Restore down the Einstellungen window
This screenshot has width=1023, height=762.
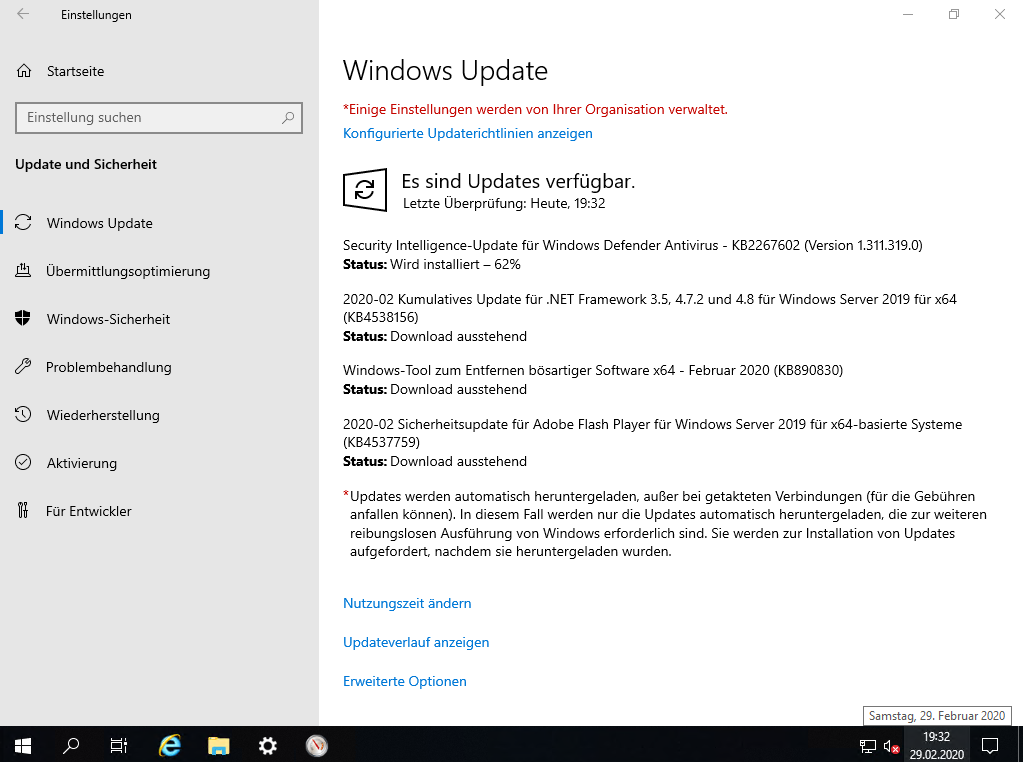click(x=954, y=14)
